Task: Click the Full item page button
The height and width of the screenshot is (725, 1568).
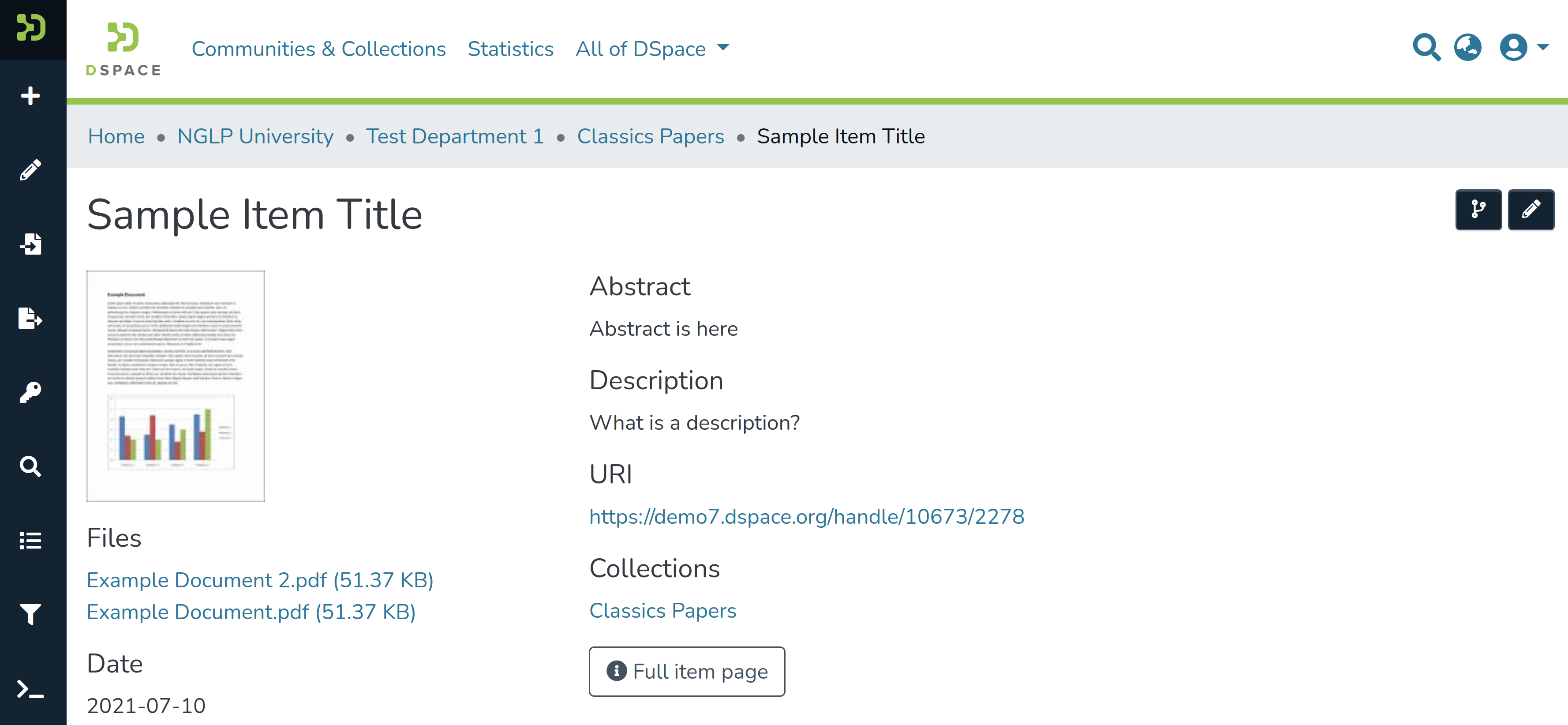Action: (x=687, y=672)
